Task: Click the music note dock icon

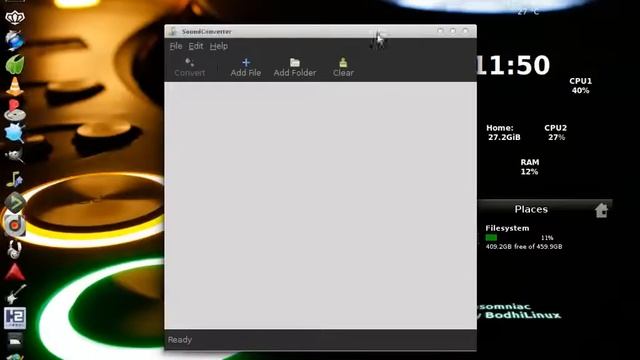Action: pyautogui.click(x=15, y=179)
